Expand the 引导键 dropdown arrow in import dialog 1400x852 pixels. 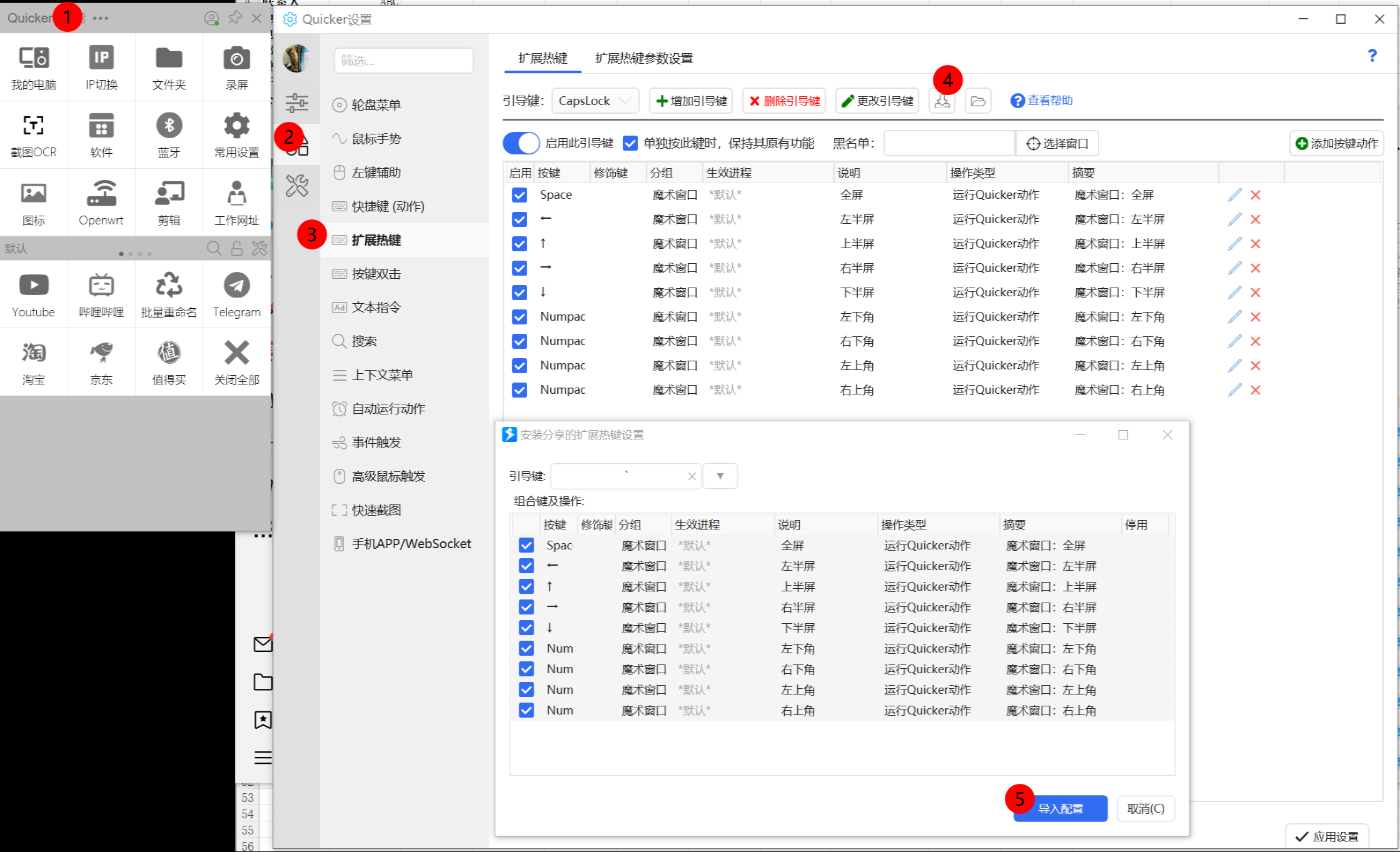click(720, 476)
